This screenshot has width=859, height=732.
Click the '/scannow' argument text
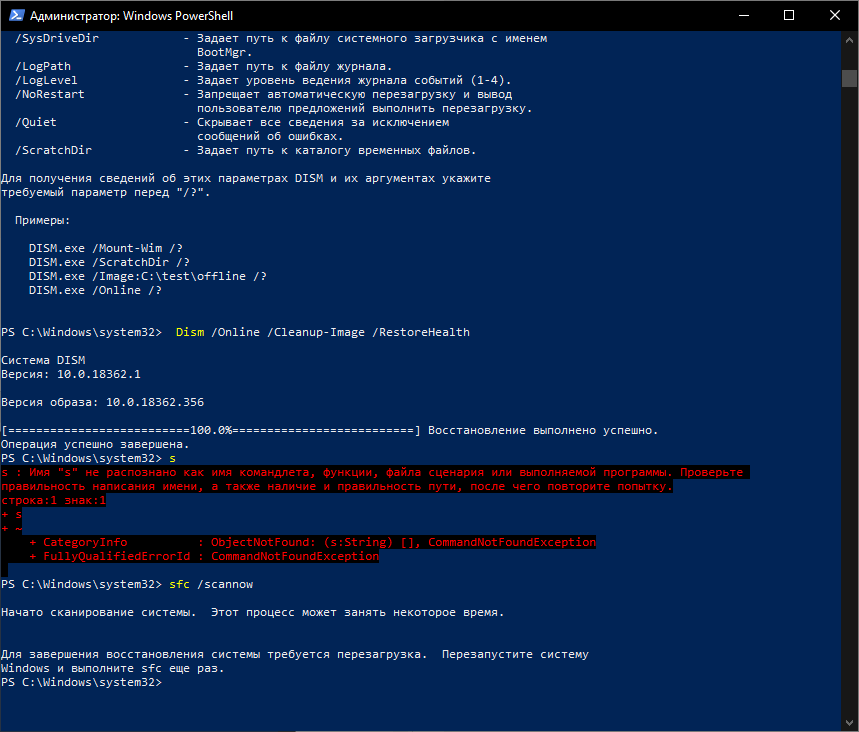225,584
